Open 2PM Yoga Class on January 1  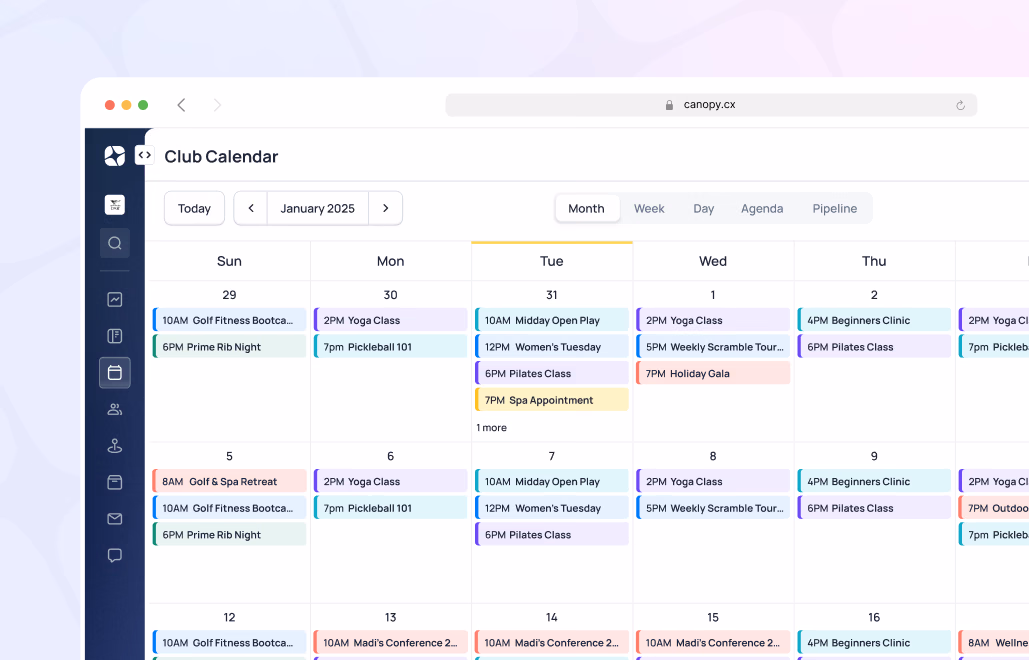click(x=713, y=320)
